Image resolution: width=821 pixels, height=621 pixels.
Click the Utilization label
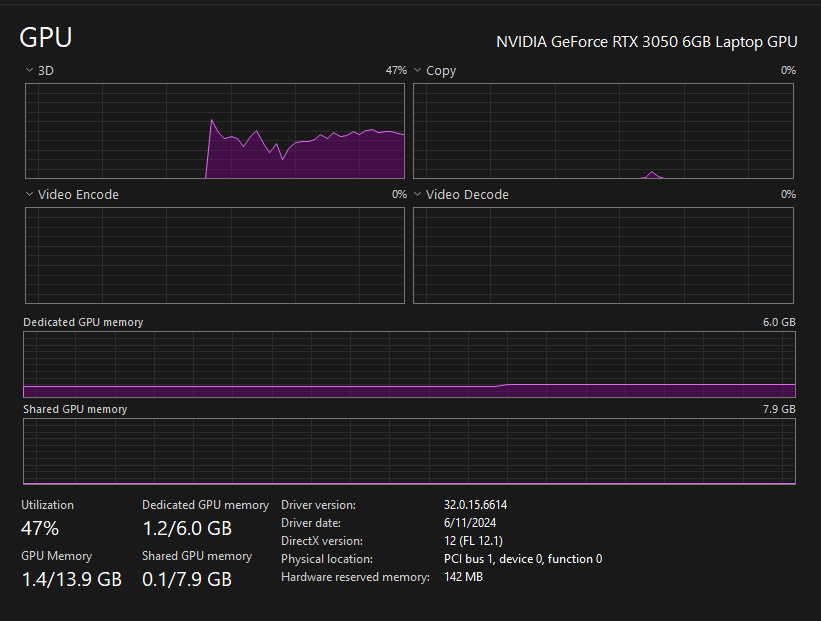(x=47, y=505)
